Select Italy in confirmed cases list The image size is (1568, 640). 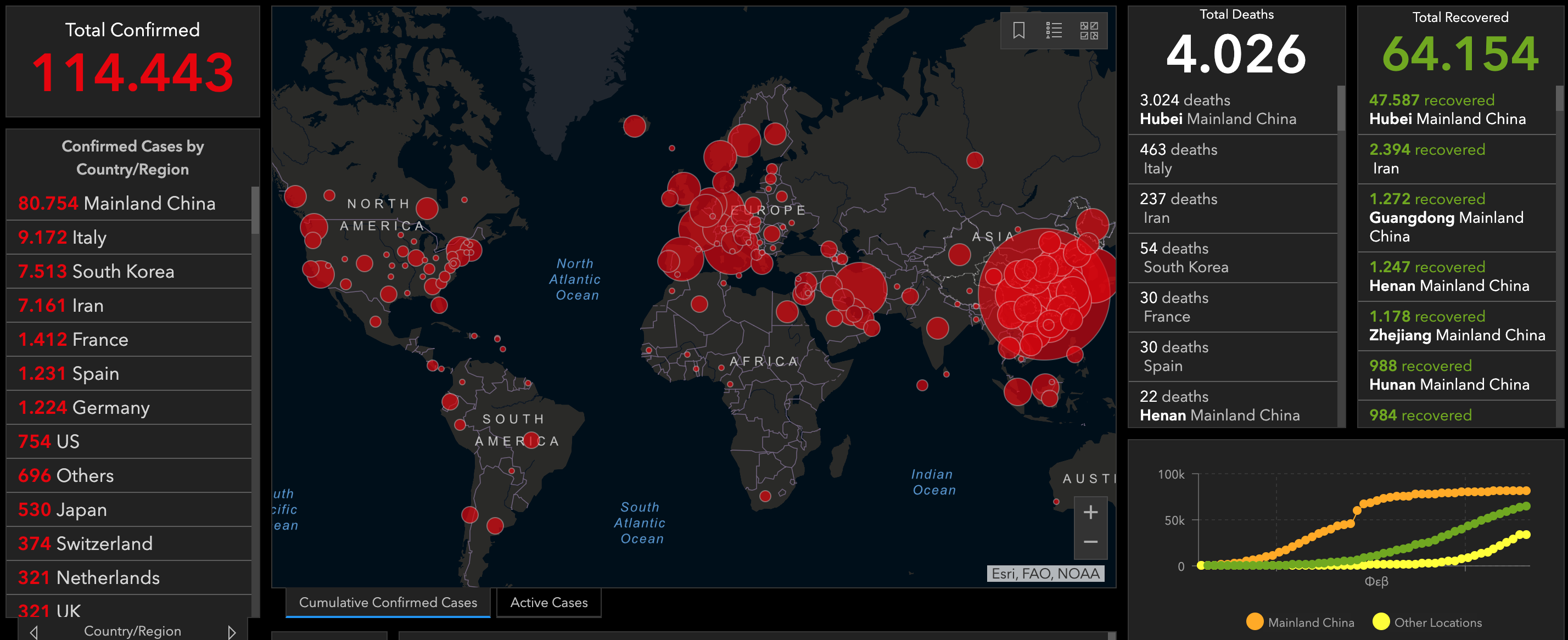(x=89, y=237)
